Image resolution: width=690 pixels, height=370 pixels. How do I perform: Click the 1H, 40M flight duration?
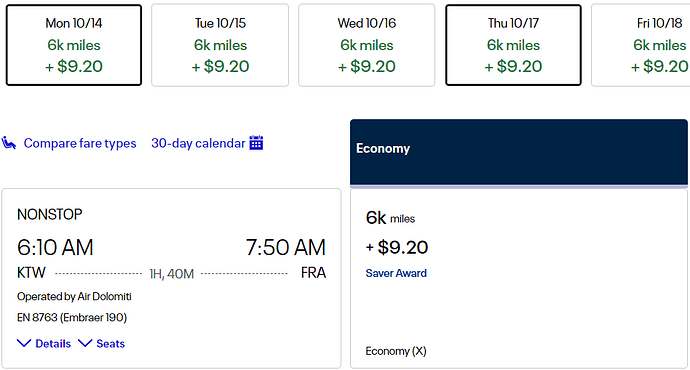click(172, 274)
